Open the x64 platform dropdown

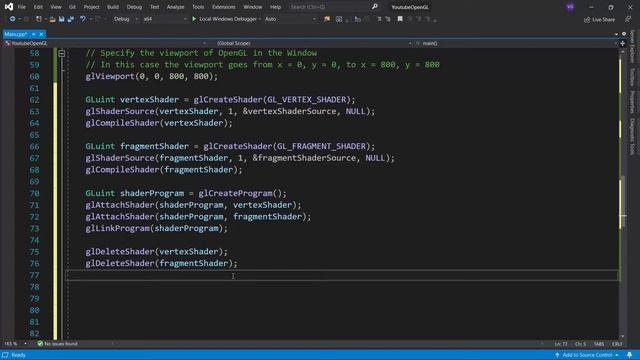pos(165,19)
